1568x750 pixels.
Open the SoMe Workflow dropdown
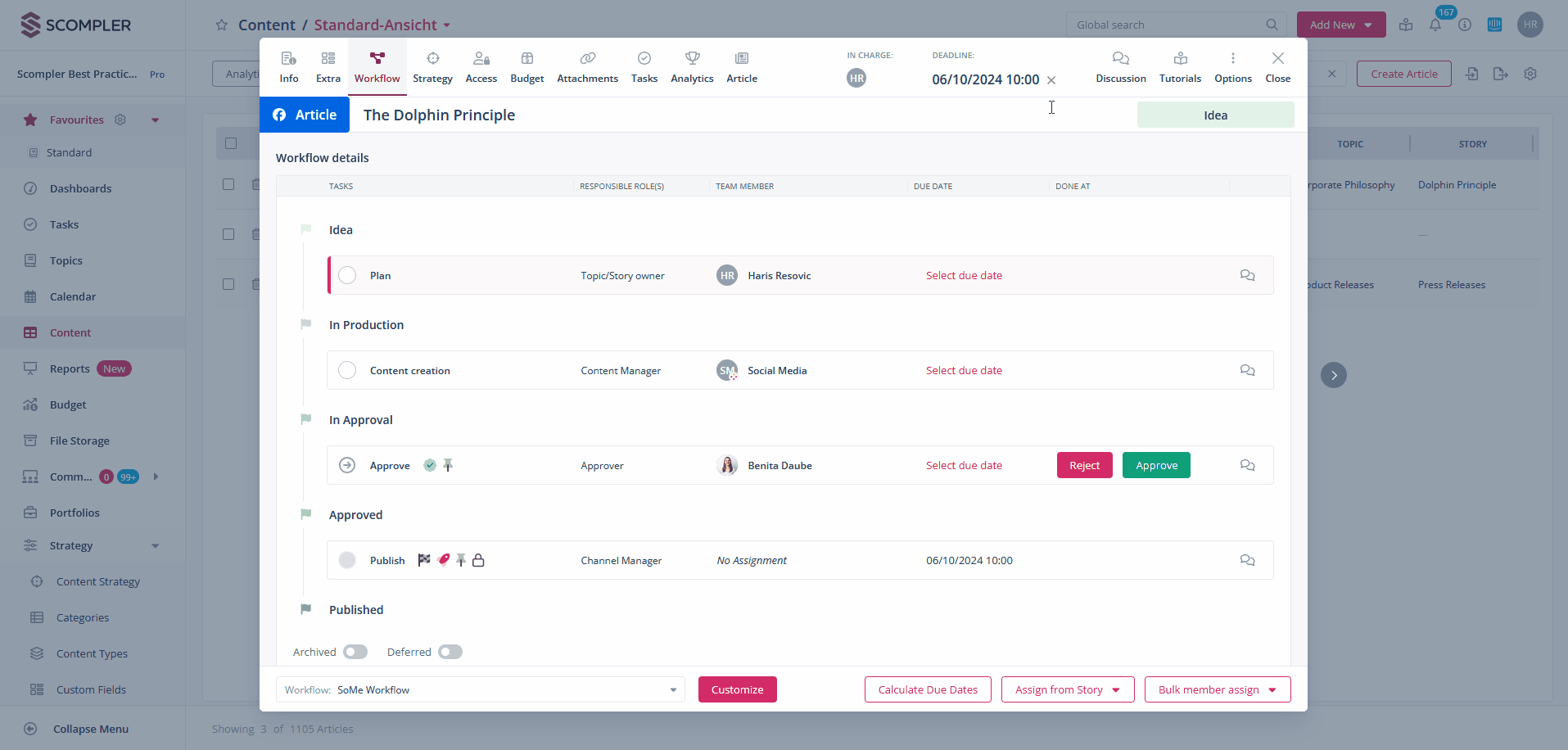[x=480, y=690]
